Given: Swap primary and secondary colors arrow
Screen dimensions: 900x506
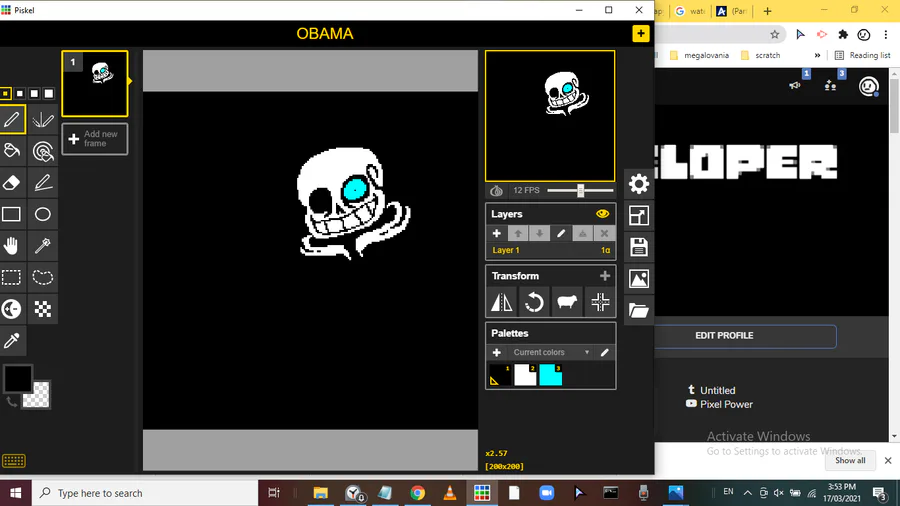Looking at the screenshot, I should (x=11, y=402).
